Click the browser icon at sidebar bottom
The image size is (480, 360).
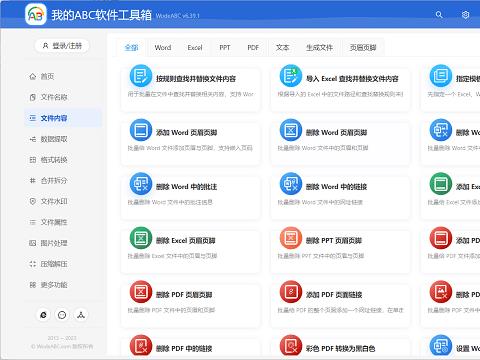(x=43, y=315)
